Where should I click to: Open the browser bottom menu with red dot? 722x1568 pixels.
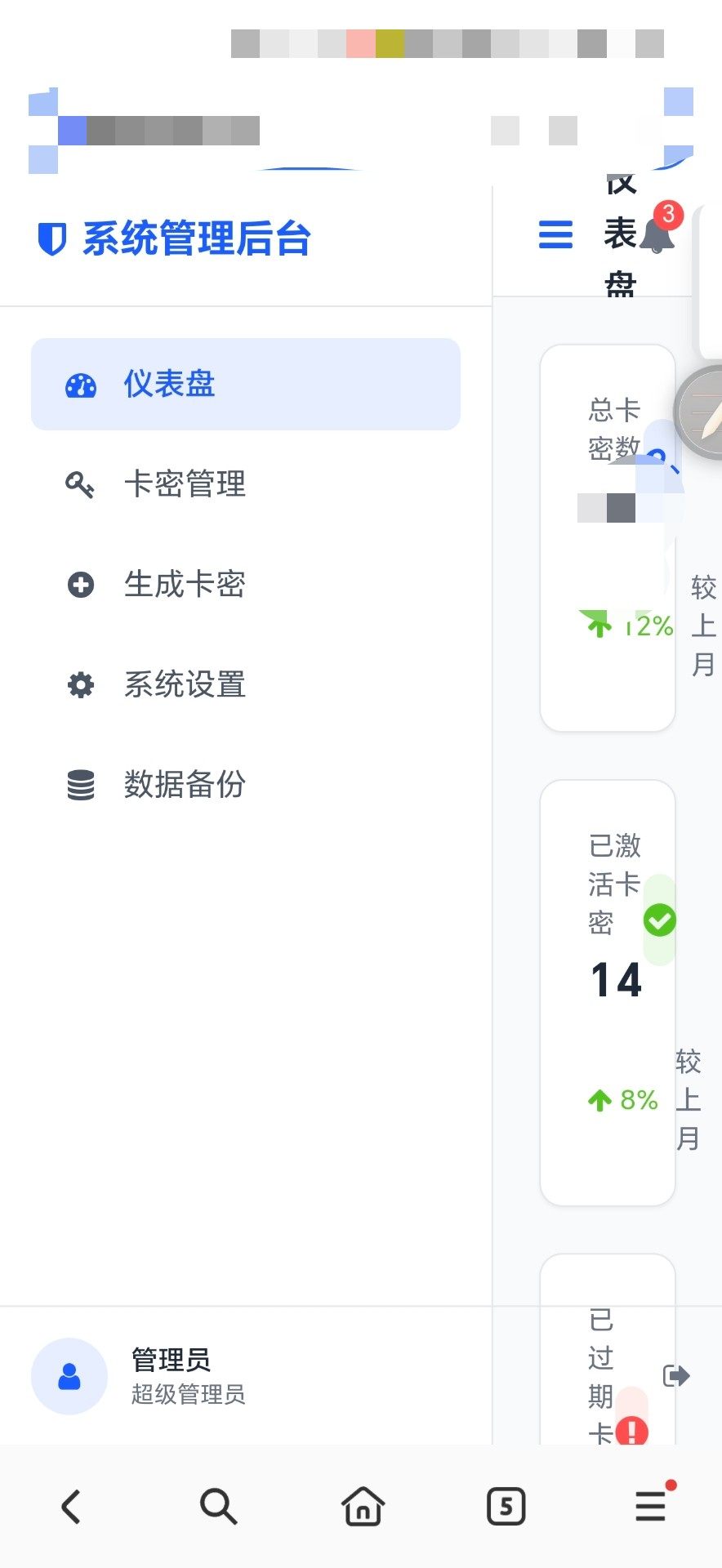(x=651, y=1507)
